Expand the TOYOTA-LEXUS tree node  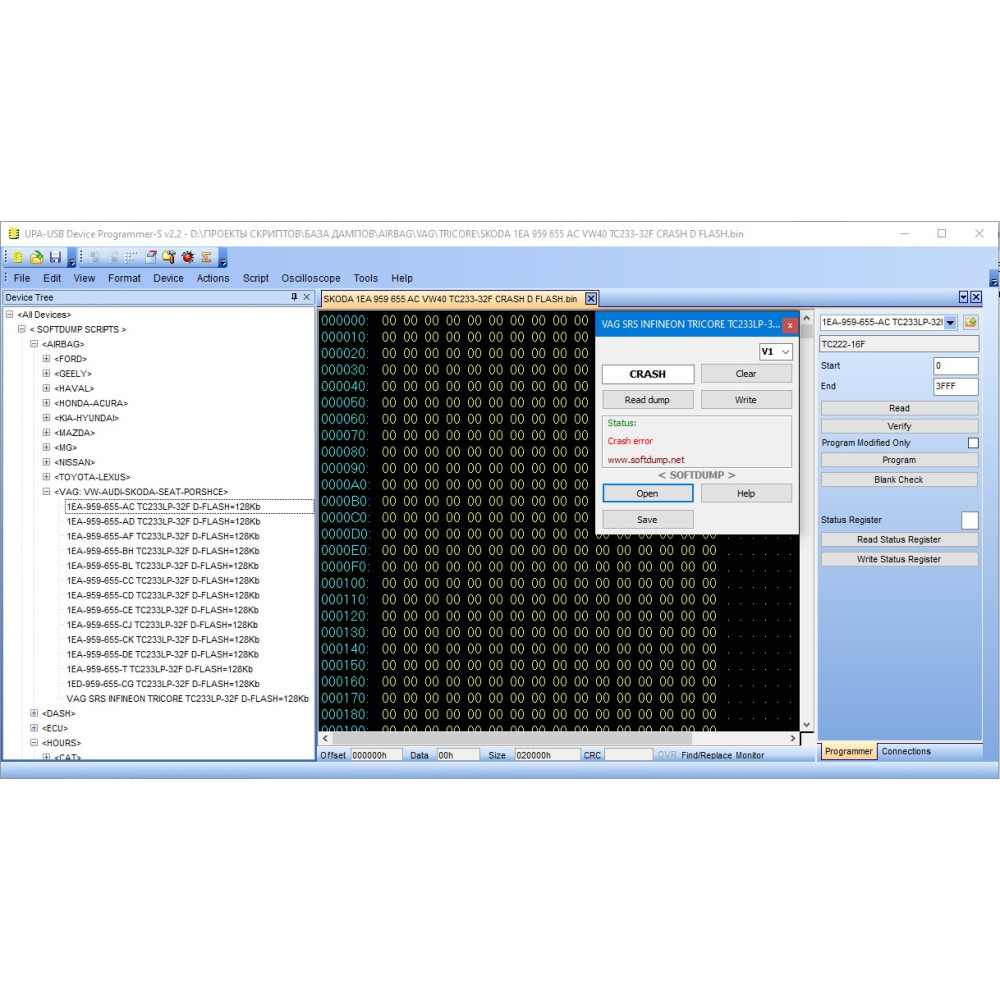pos(46,476)
